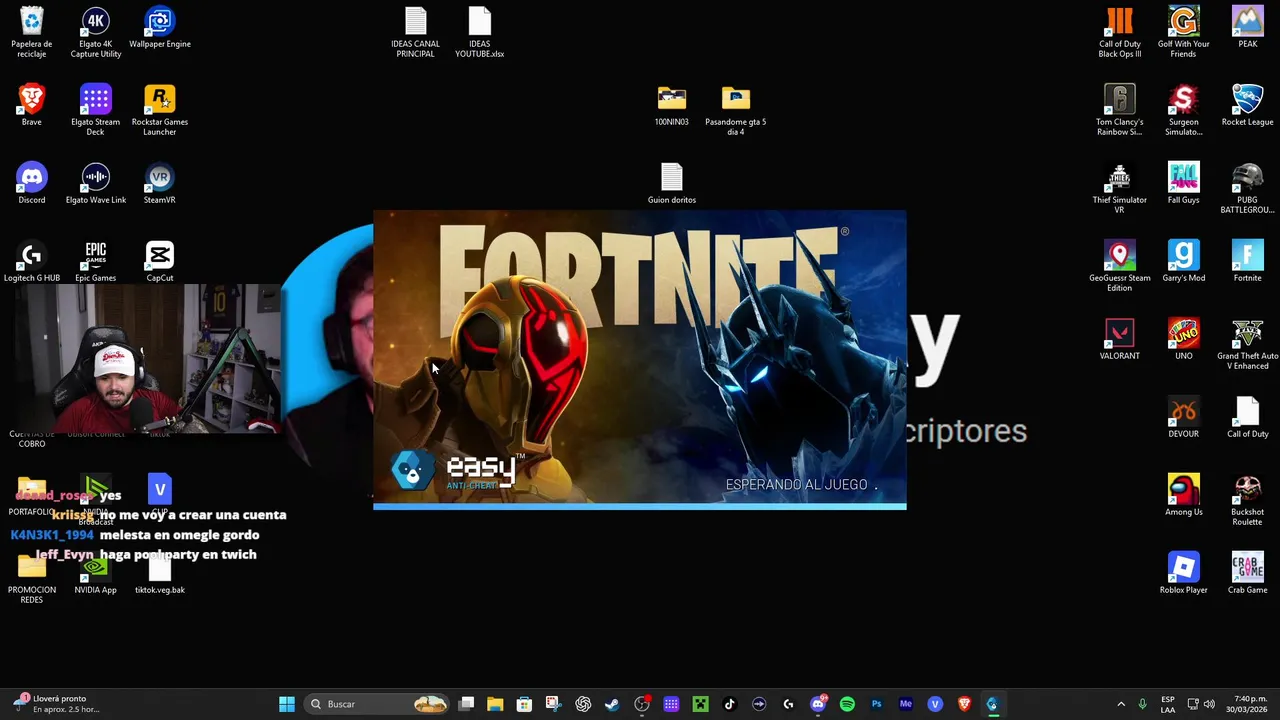The image size is (1280, 720).
Task: Select Tom Clancy's Rainbow Six shortcut
Action: point(1120,109)
